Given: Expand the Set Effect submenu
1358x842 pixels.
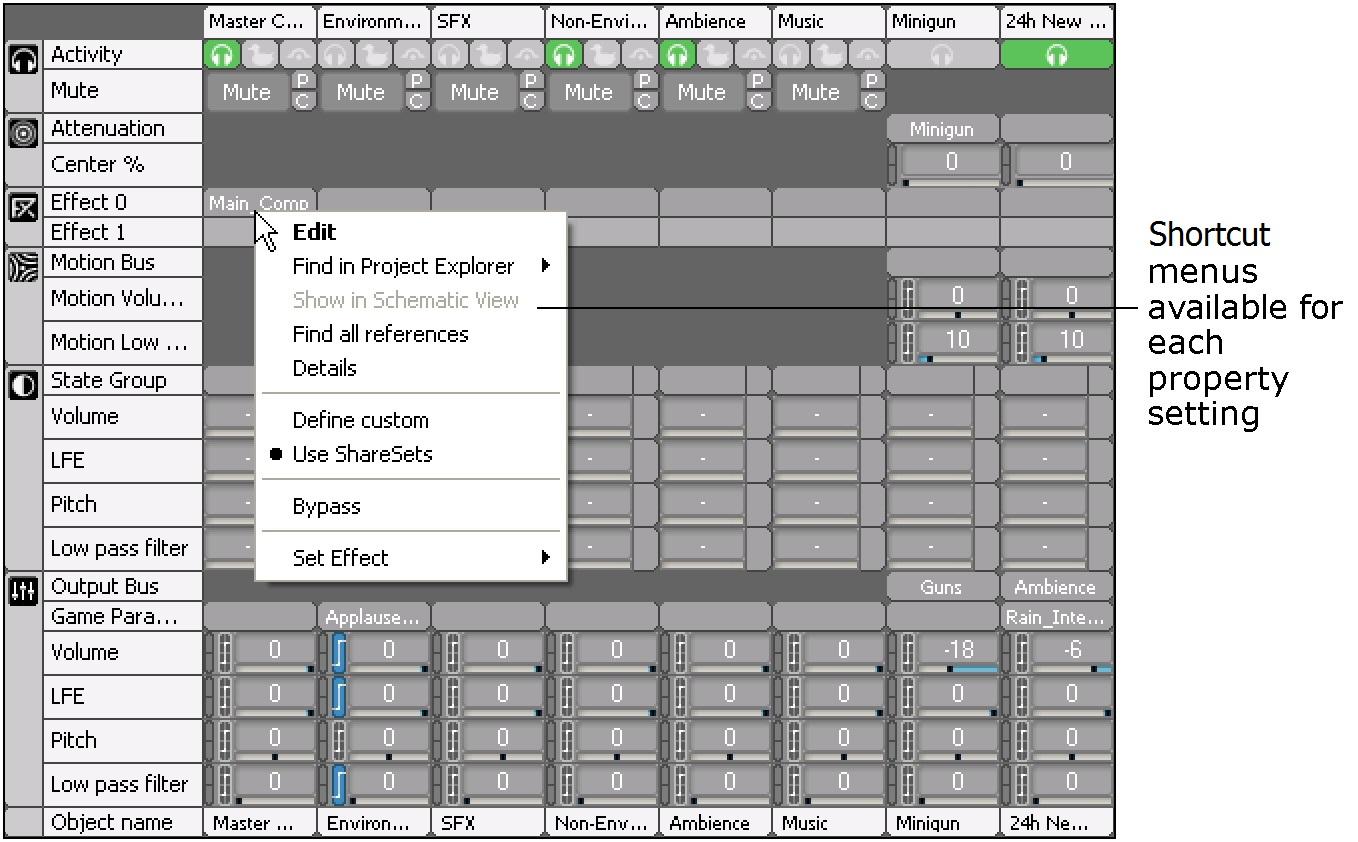Looking at the screenshot, I should click(411, 558).
